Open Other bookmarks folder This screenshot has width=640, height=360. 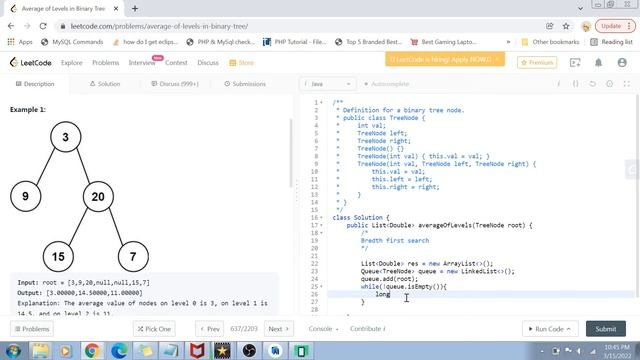550,42
